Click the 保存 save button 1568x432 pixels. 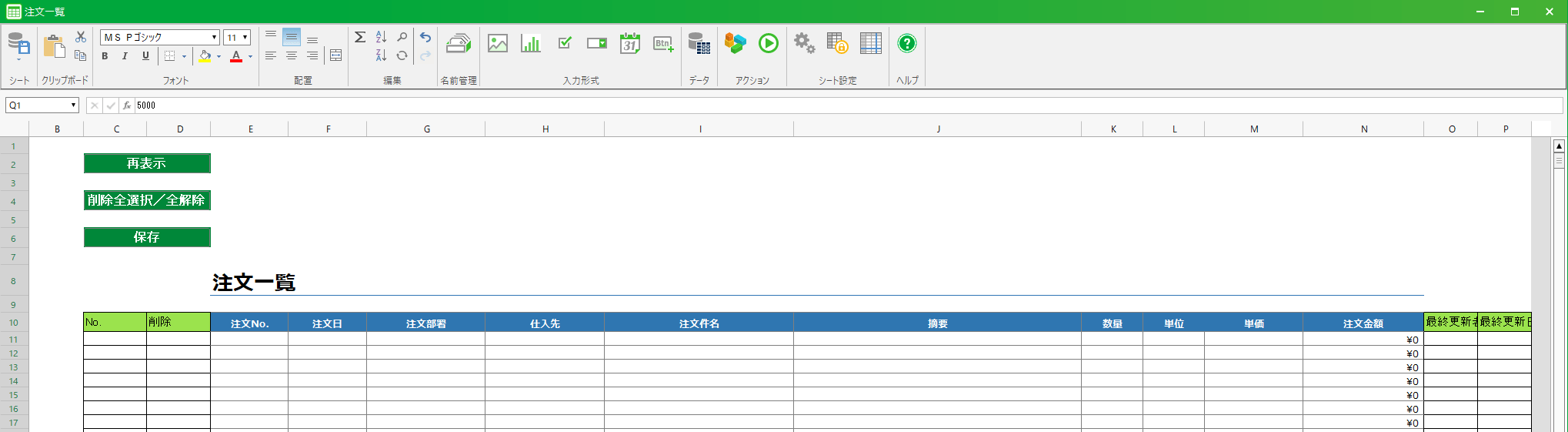(146, 237)
